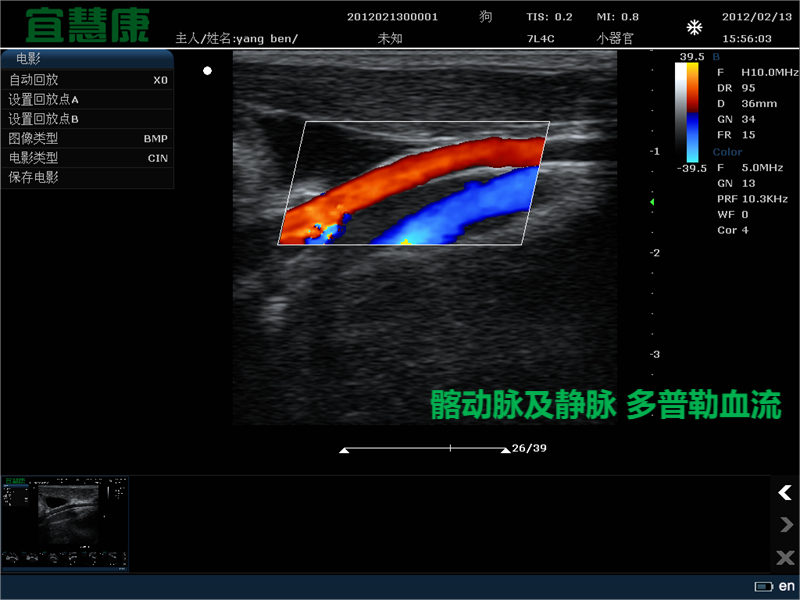Viewport: 800px width, 600px height.
Task: Click 保存电影 to save cine
Action: click(87, 178)
